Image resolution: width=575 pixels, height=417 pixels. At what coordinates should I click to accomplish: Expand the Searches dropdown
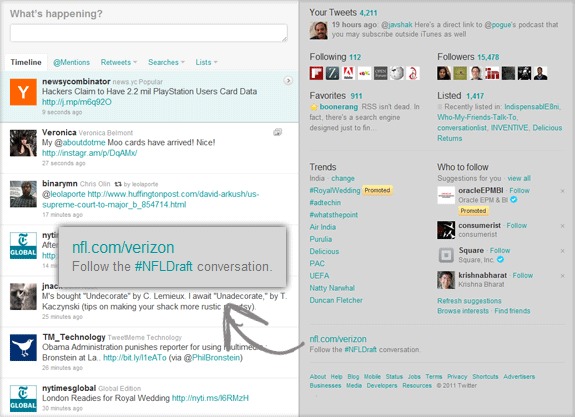point(166,62)
